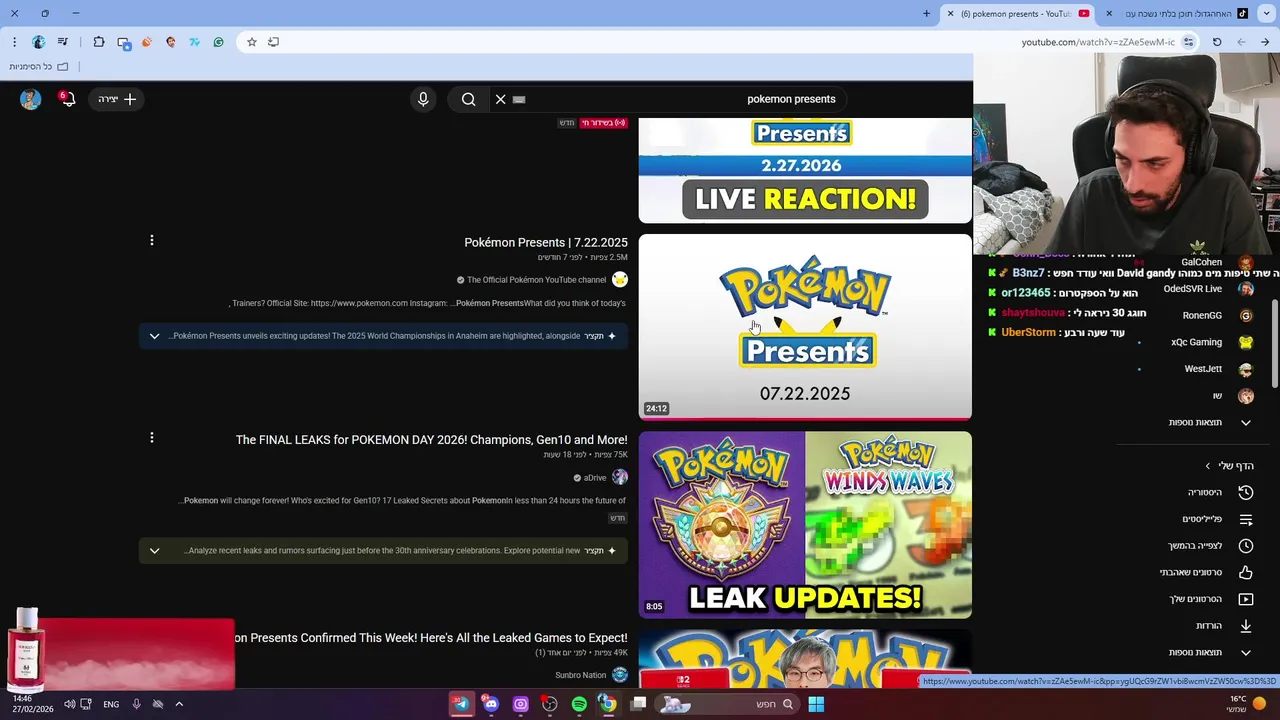This screenshot has width=1280, height=720.
Task: Open Liked videos (סרטונים שאהבתי) in sidebar
Action: point(1206,572)
